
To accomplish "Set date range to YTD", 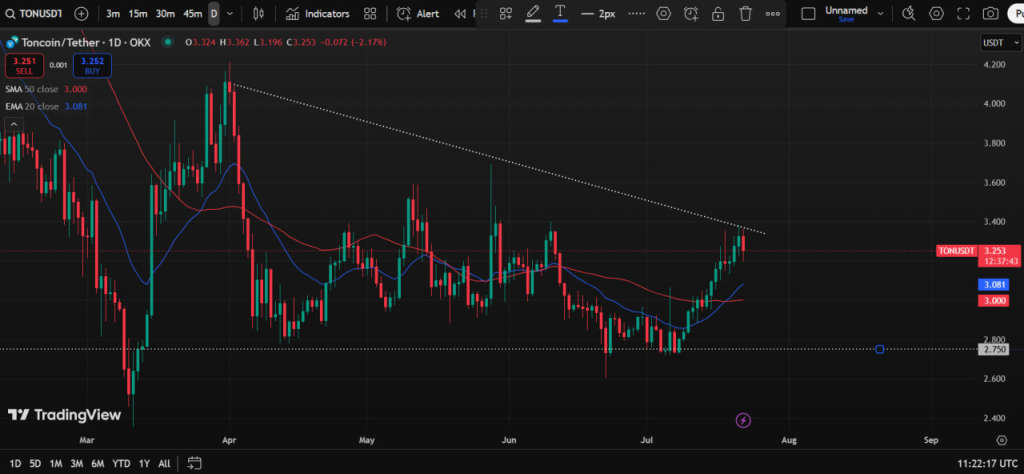I will tap(121, 464).
